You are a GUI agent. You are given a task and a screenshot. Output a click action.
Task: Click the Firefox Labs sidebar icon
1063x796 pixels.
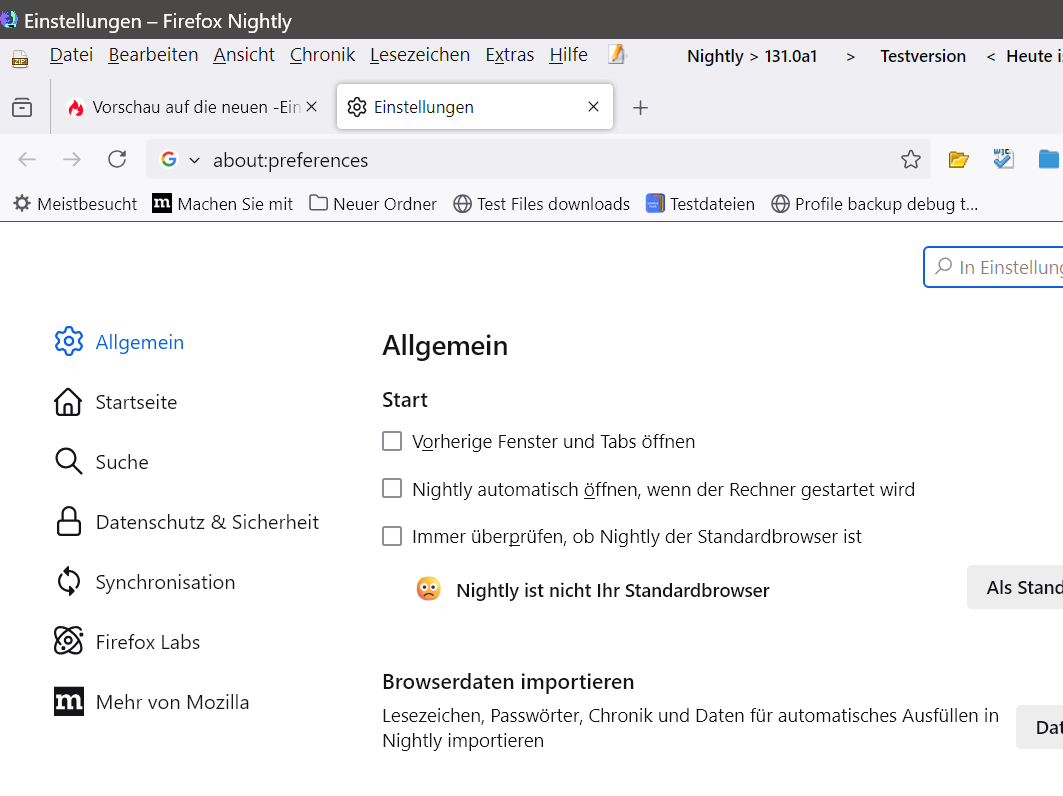(x=68, y=641)
